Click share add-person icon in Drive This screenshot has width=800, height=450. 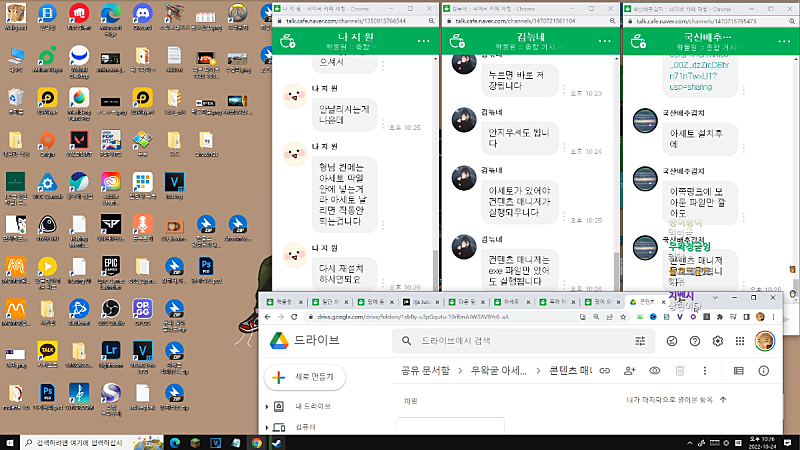coord(630,371)
